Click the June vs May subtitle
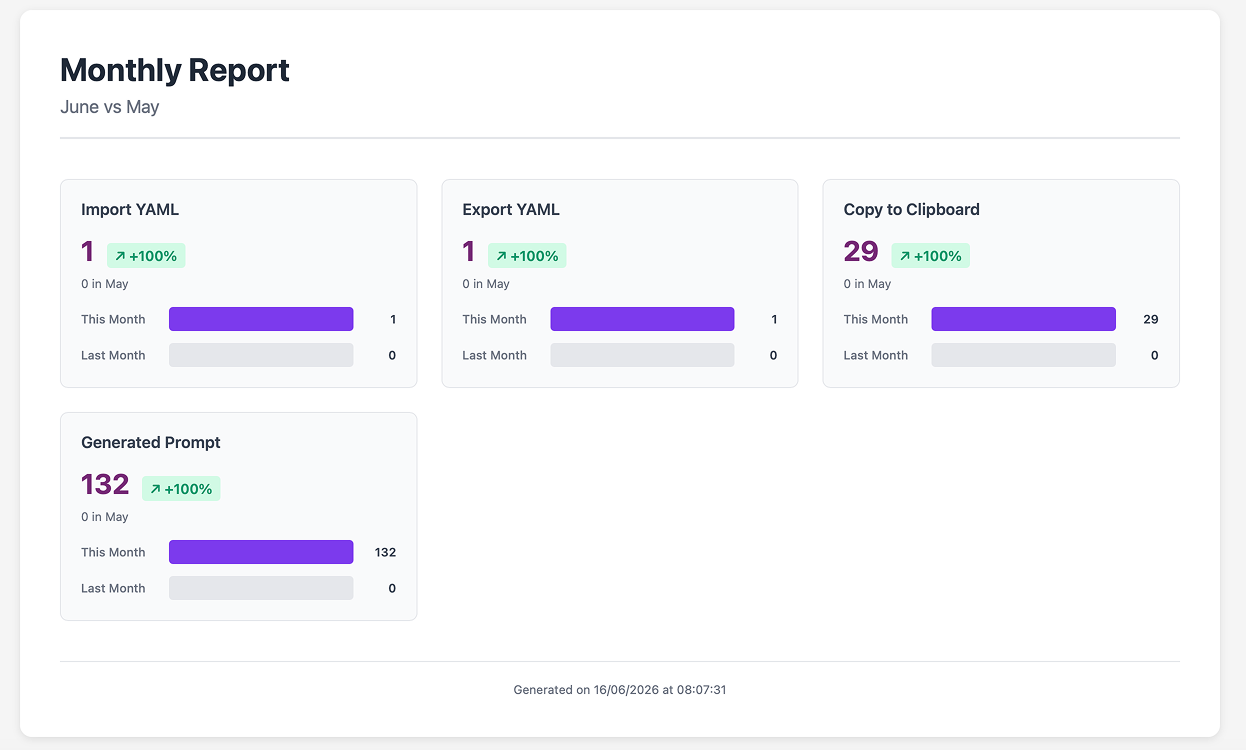The width and height of the screenshot is (1246, 750). [x=110, y=107]
